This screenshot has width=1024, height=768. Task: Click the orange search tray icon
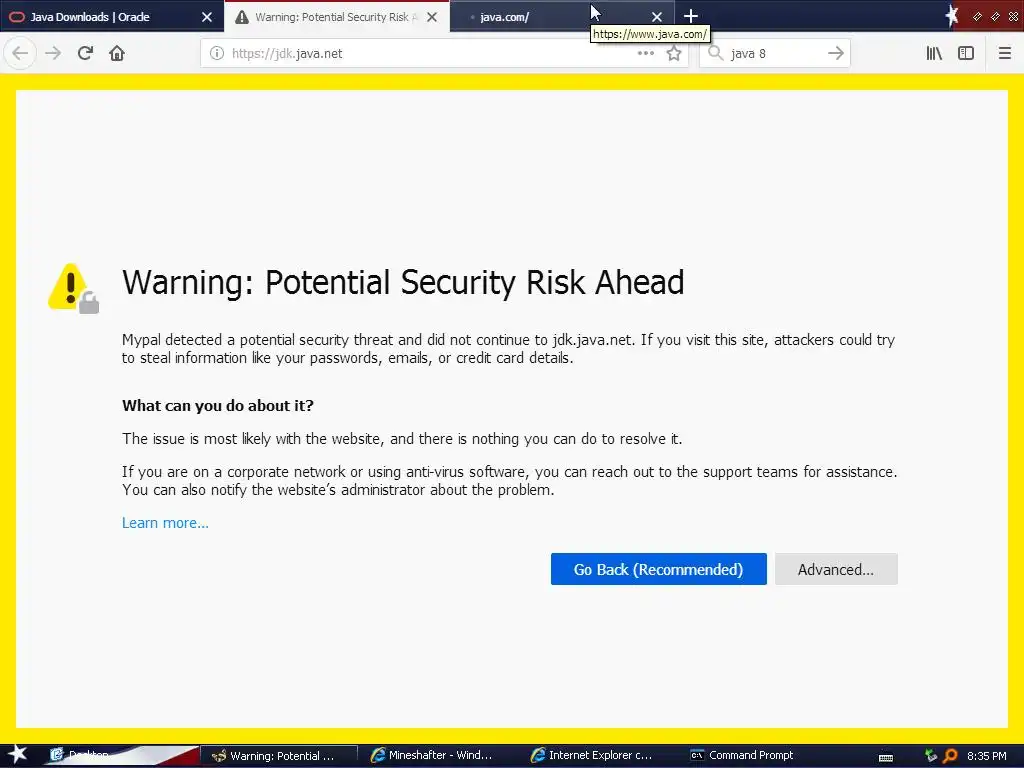[x=950, y=756]
